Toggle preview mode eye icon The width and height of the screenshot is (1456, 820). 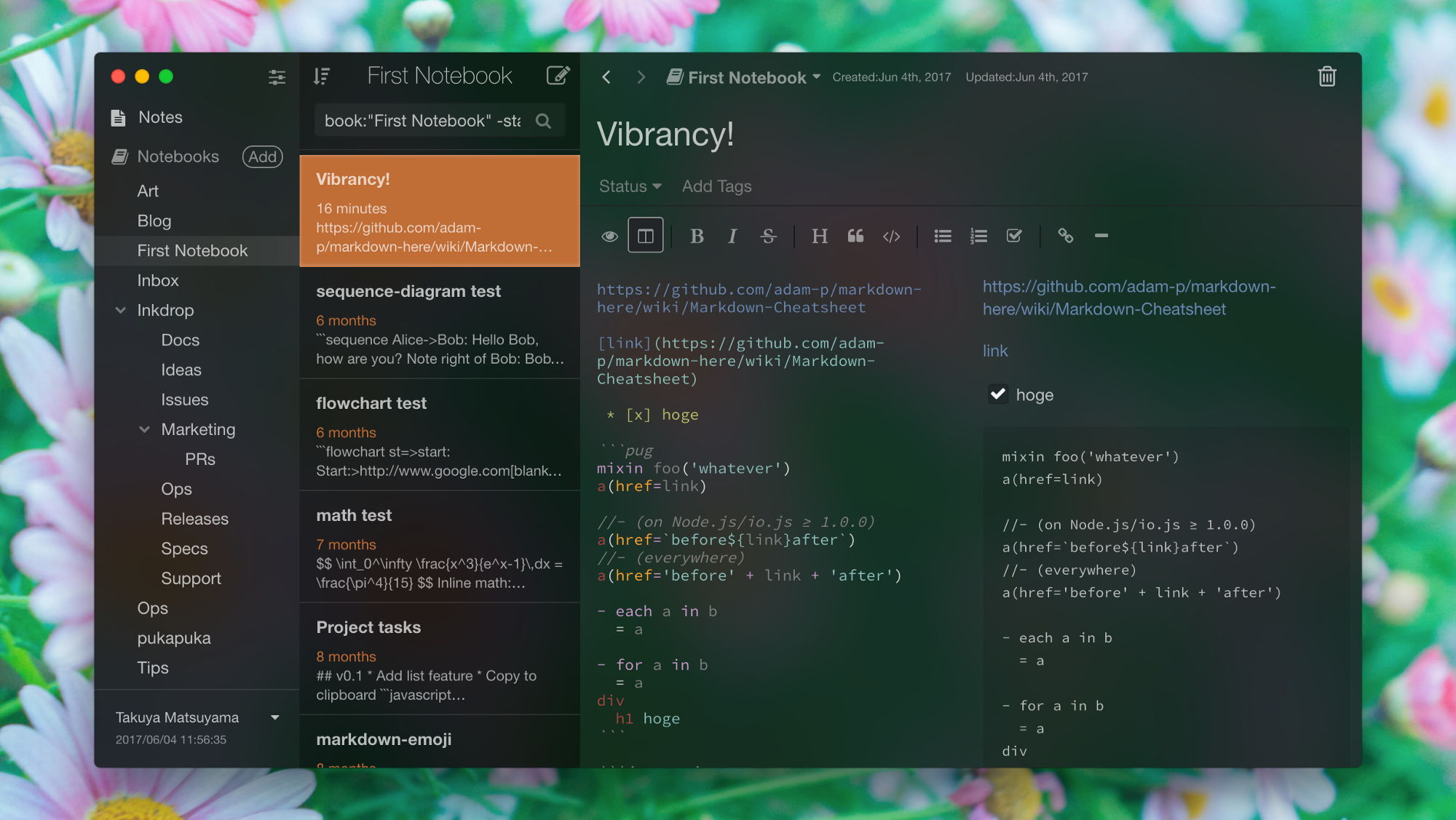[x=610, y=236]
